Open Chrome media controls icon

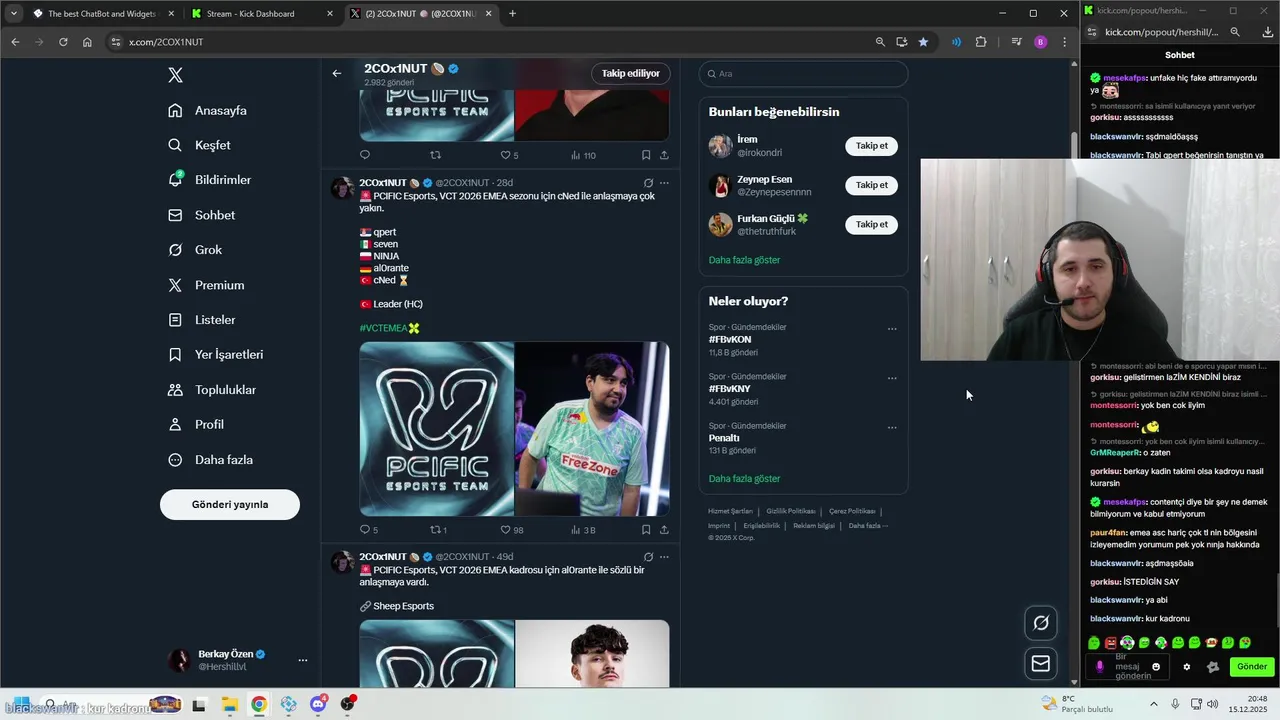pos(1016,42)
